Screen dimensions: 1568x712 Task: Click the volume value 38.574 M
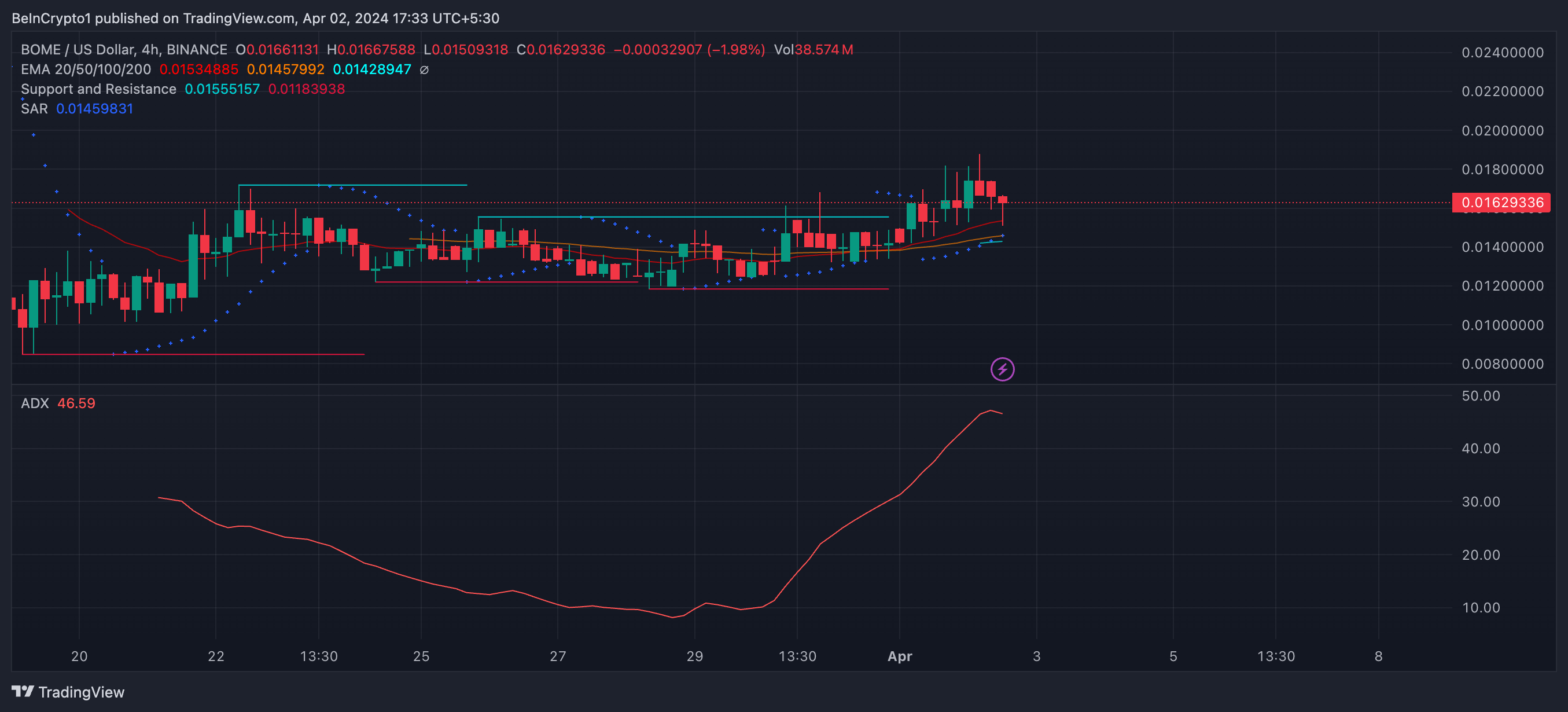tap(823, 50)
